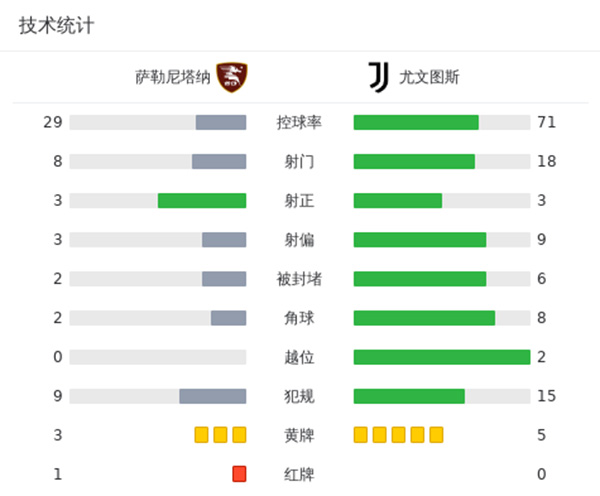Click Salernitana's red card icon
The height and width of the screenshot is (496, 600).
(x=239, y=474)
